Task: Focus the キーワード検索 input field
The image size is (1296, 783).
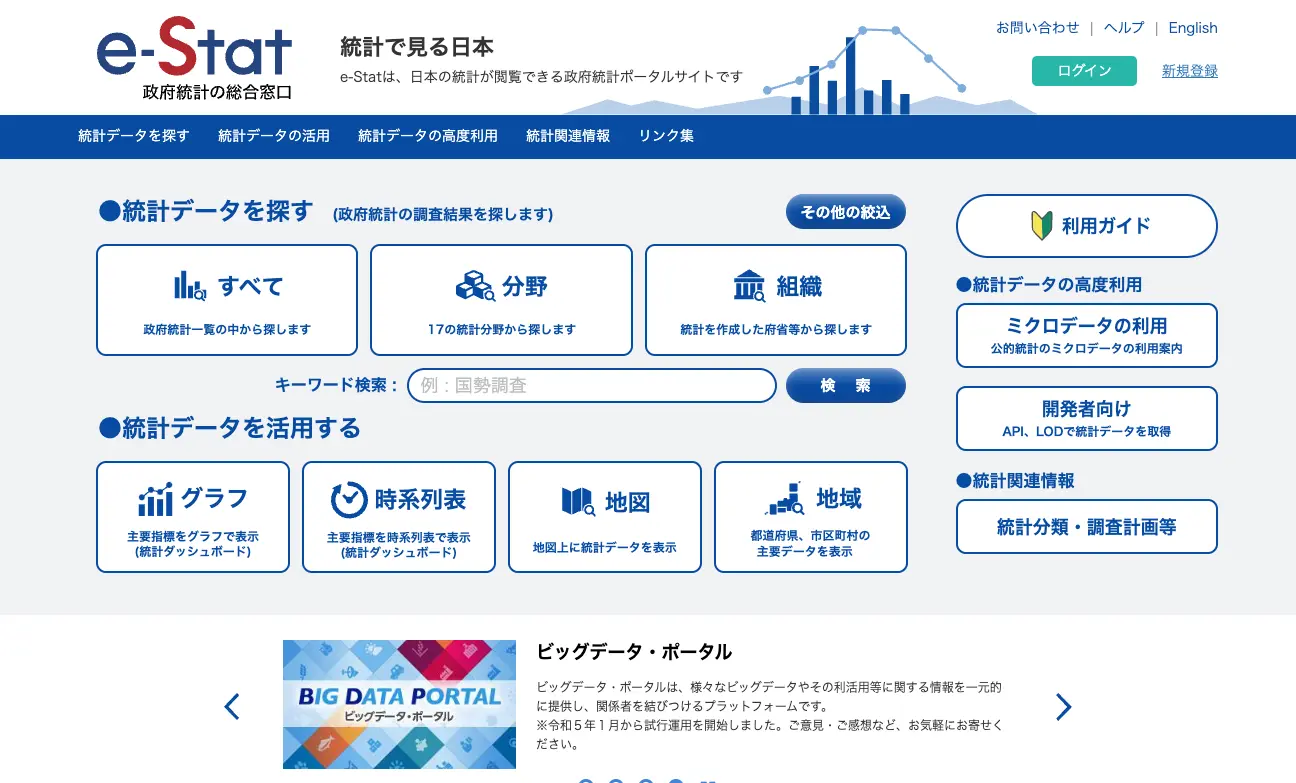Action: pos(591,385)
